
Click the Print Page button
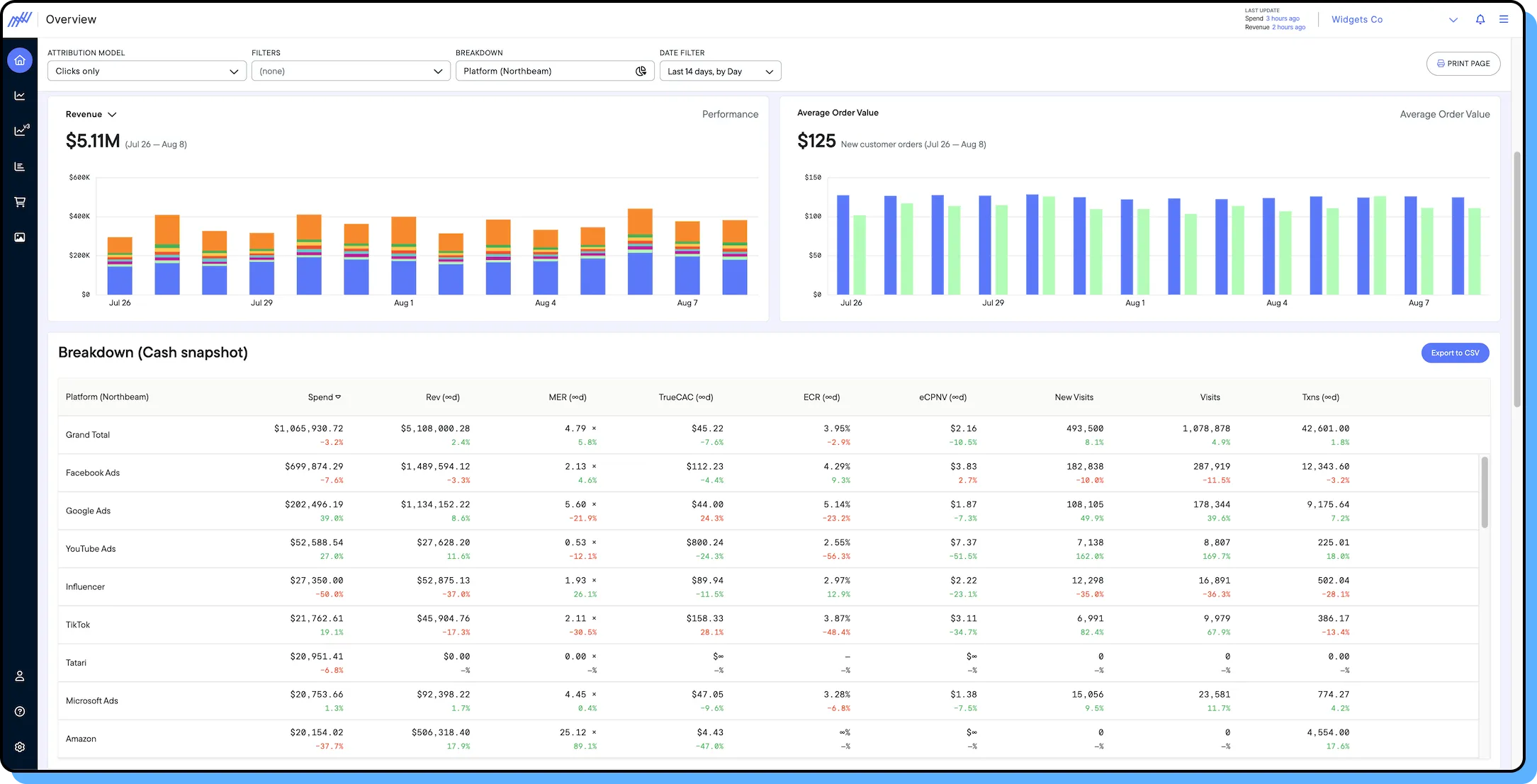coord(1463,64)
